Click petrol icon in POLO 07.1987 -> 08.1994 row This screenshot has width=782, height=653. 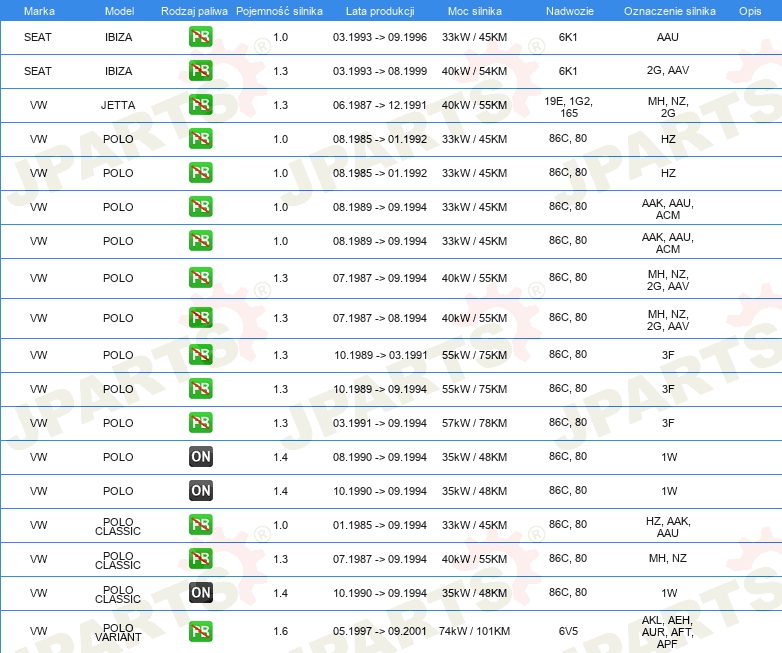pyautogui.click(x=200, y=318)
